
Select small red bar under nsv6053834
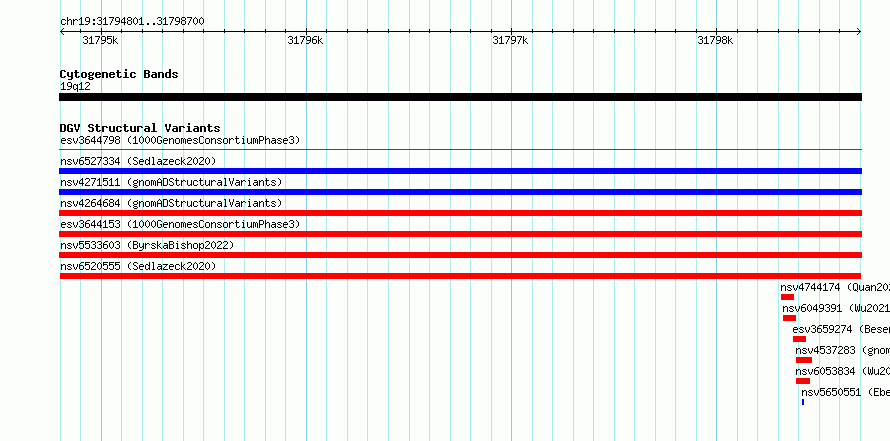pyautogui.click(x=803, y=381)
